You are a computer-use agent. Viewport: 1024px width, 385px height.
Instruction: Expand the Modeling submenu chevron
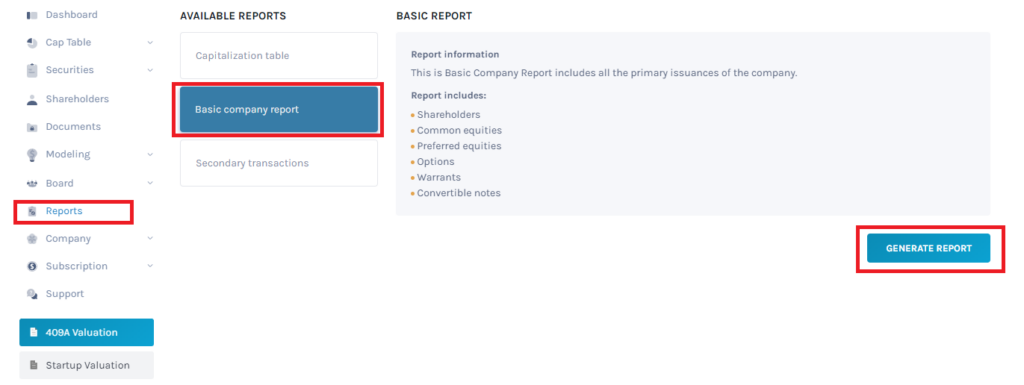pyautogui.click(x=150, y=155)
